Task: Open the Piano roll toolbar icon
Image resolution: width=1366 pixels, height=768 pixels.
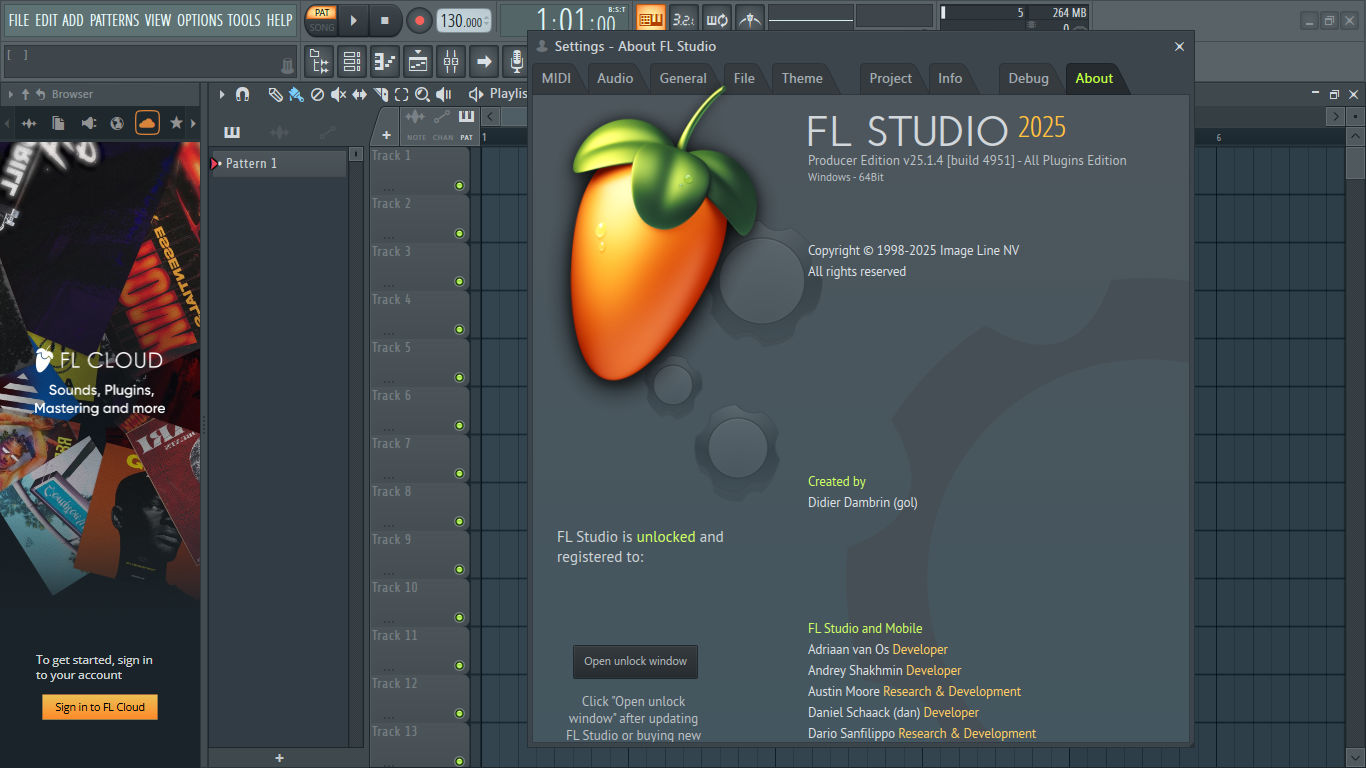Action: [x=384, y=61]
